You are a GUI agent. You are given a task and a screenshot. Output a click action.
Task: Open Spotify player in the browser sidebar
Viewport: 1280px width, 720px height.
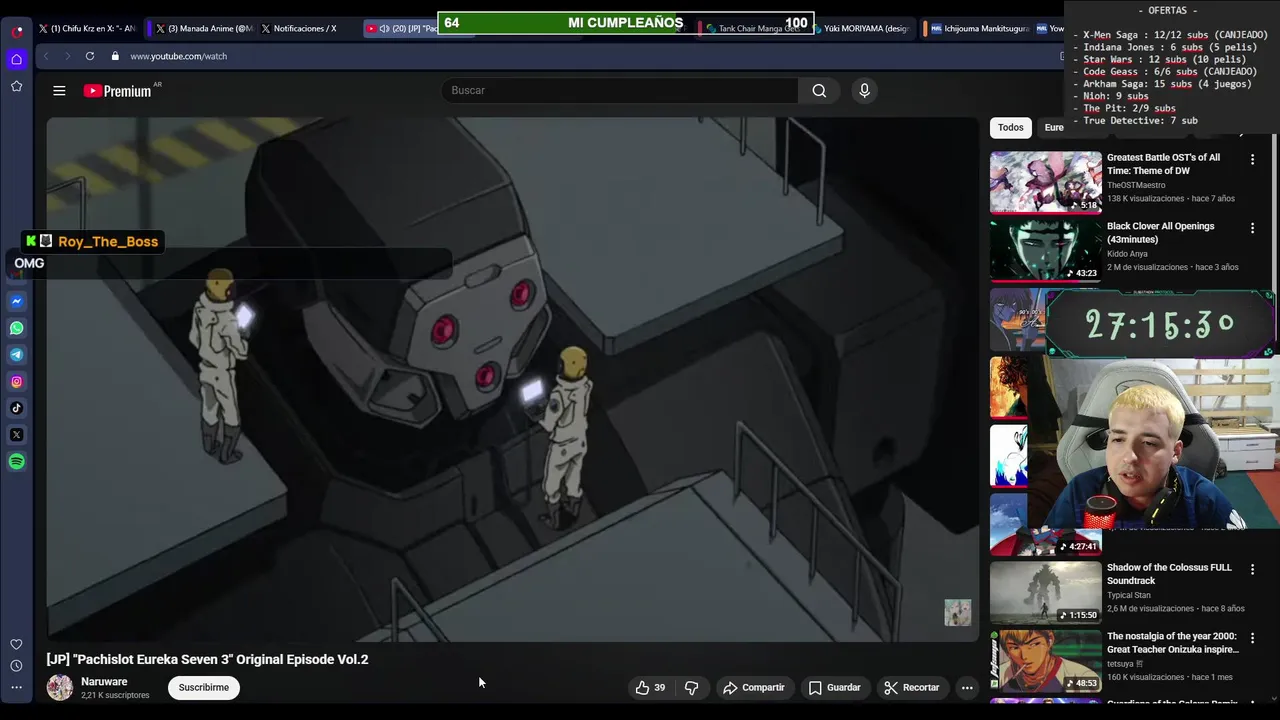(17, 461)
